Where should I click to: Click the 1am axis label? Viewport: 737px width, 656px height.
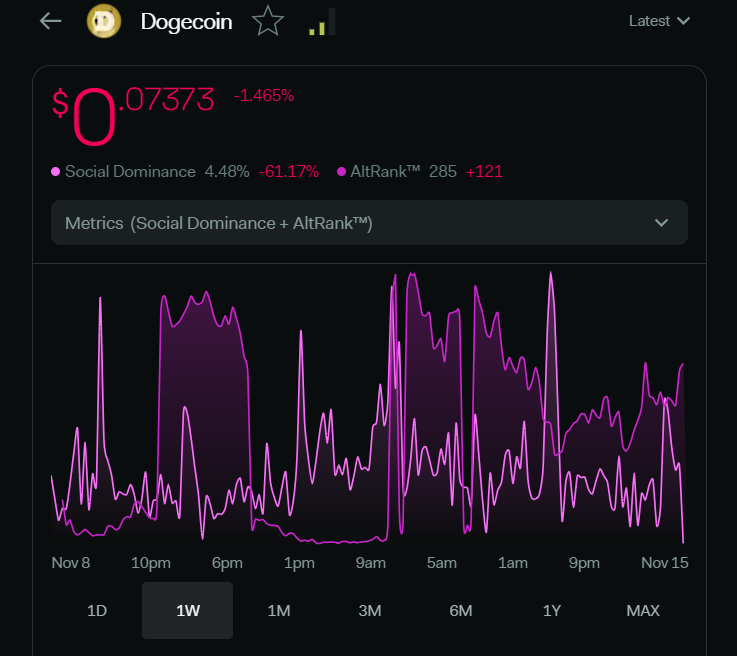[x=513, y=562]
